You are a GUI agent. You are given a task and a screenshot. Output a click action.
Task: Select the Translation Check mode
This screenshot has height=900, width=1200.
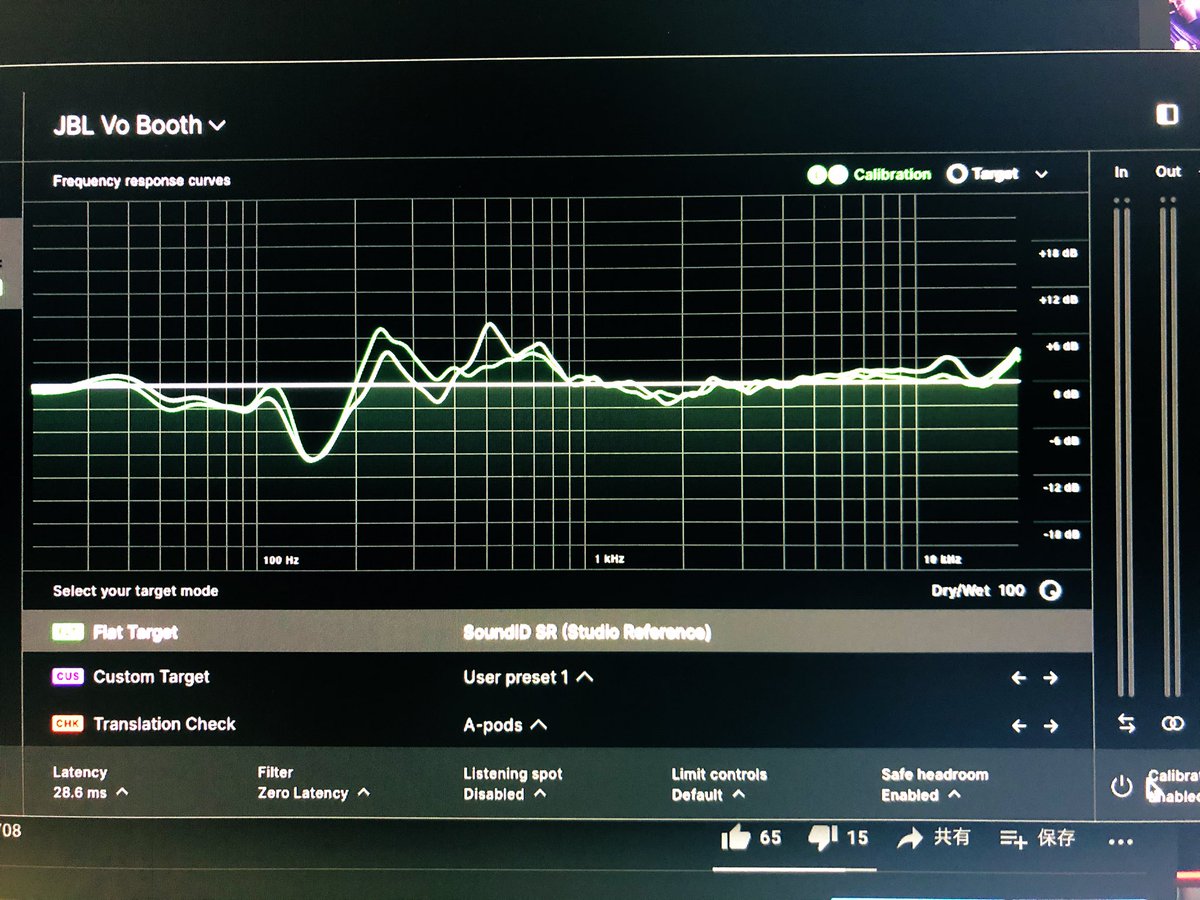pos(144,724)
